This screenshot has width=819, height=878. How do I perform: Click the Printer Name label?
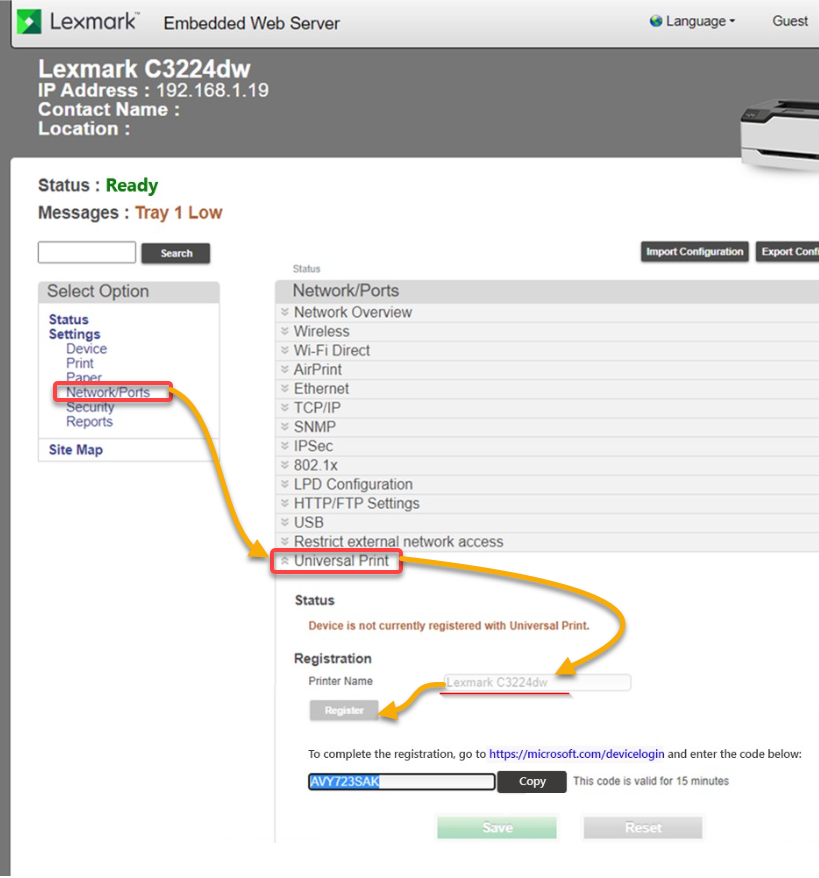[x=340, y=681]
